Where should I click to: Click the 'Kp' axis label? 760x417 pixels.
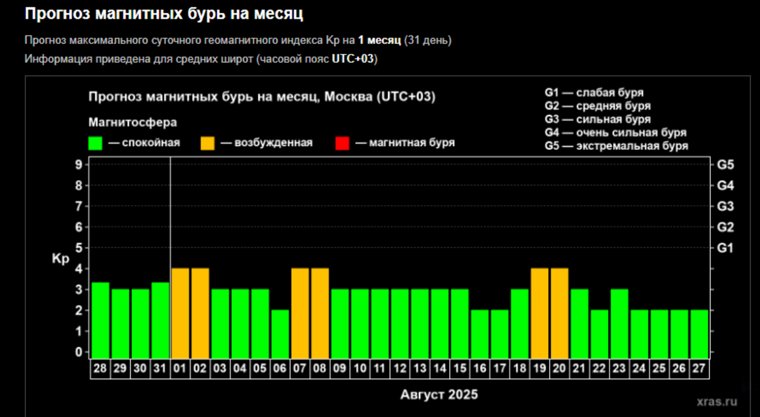click(61, 259)
